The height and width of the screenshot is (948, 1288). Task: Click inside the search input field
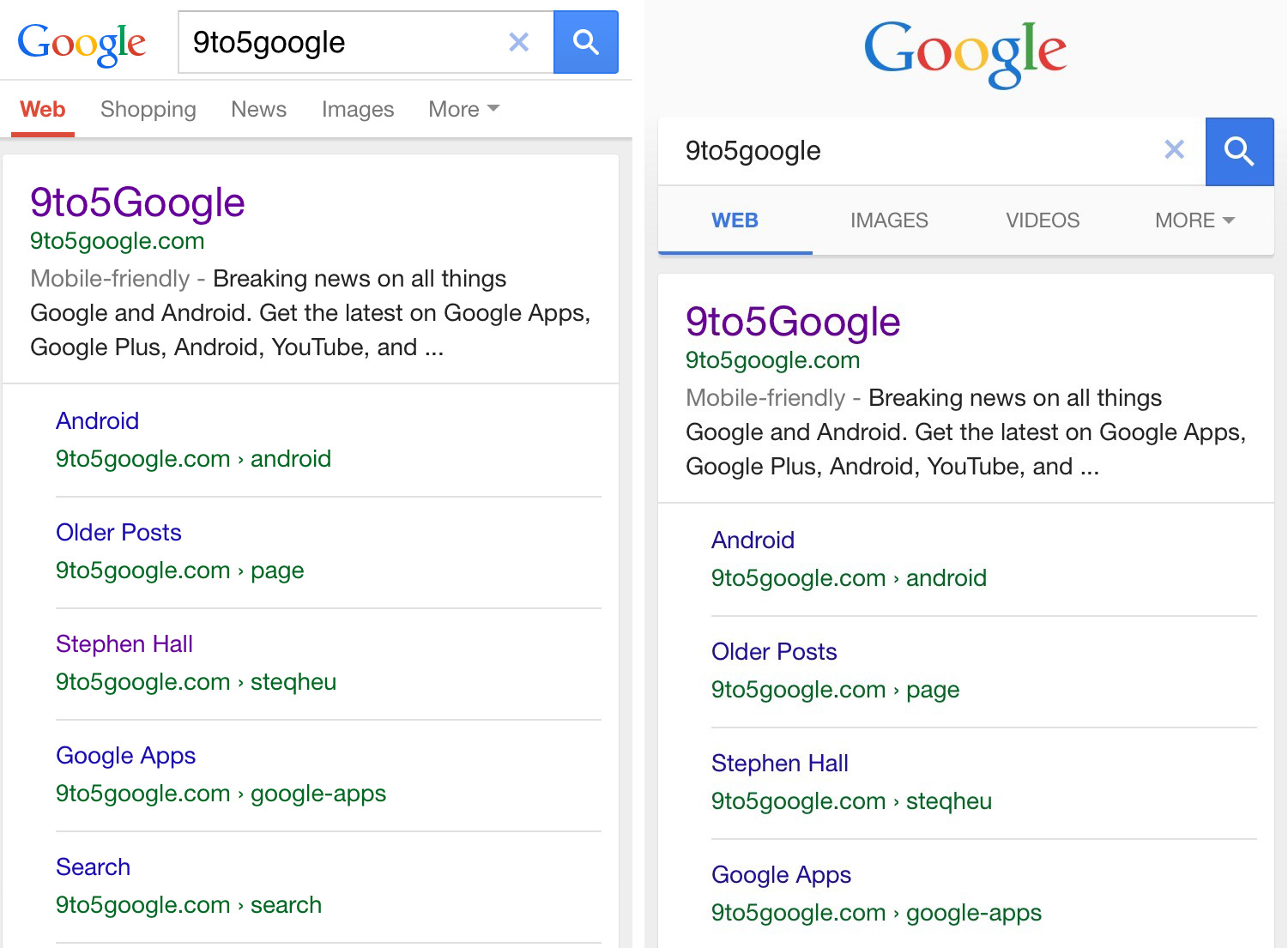(x=343, y=41)
